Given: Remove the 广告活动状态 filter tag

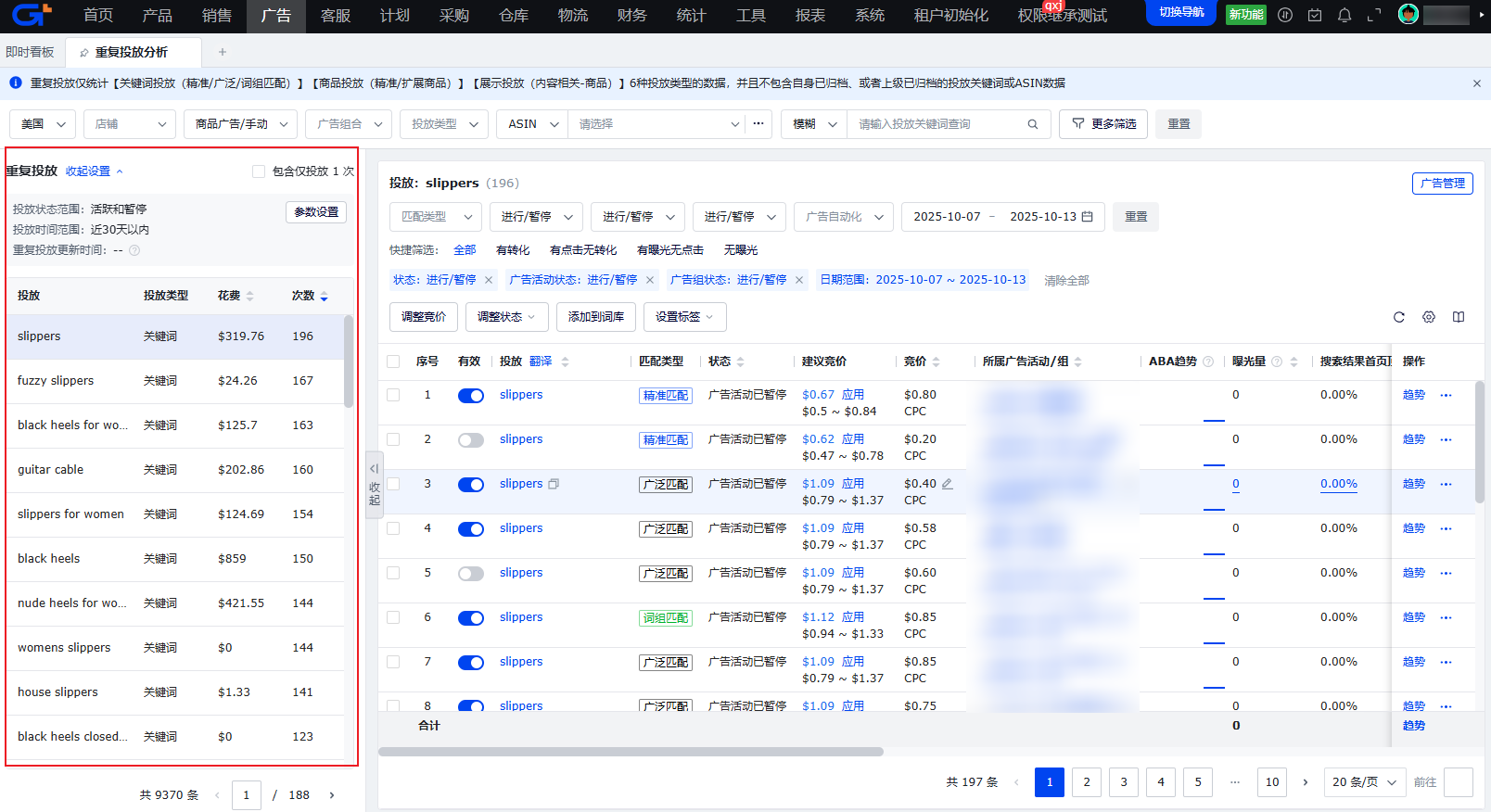Looking at the screenshot, I should click(650, 280).
